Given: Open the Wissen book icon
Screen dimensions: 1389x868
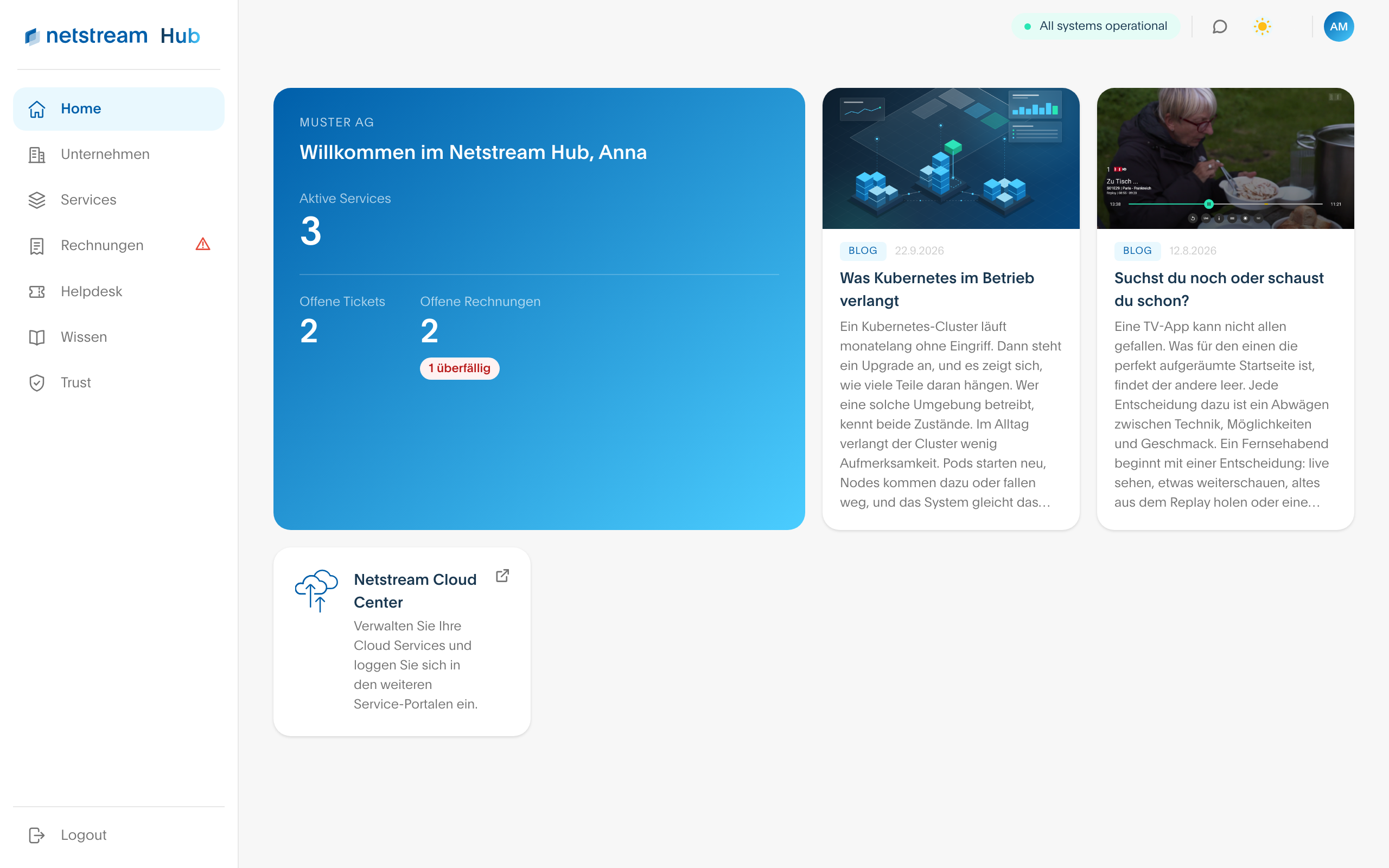Looking at the screenshot, I should click(37, 337).
